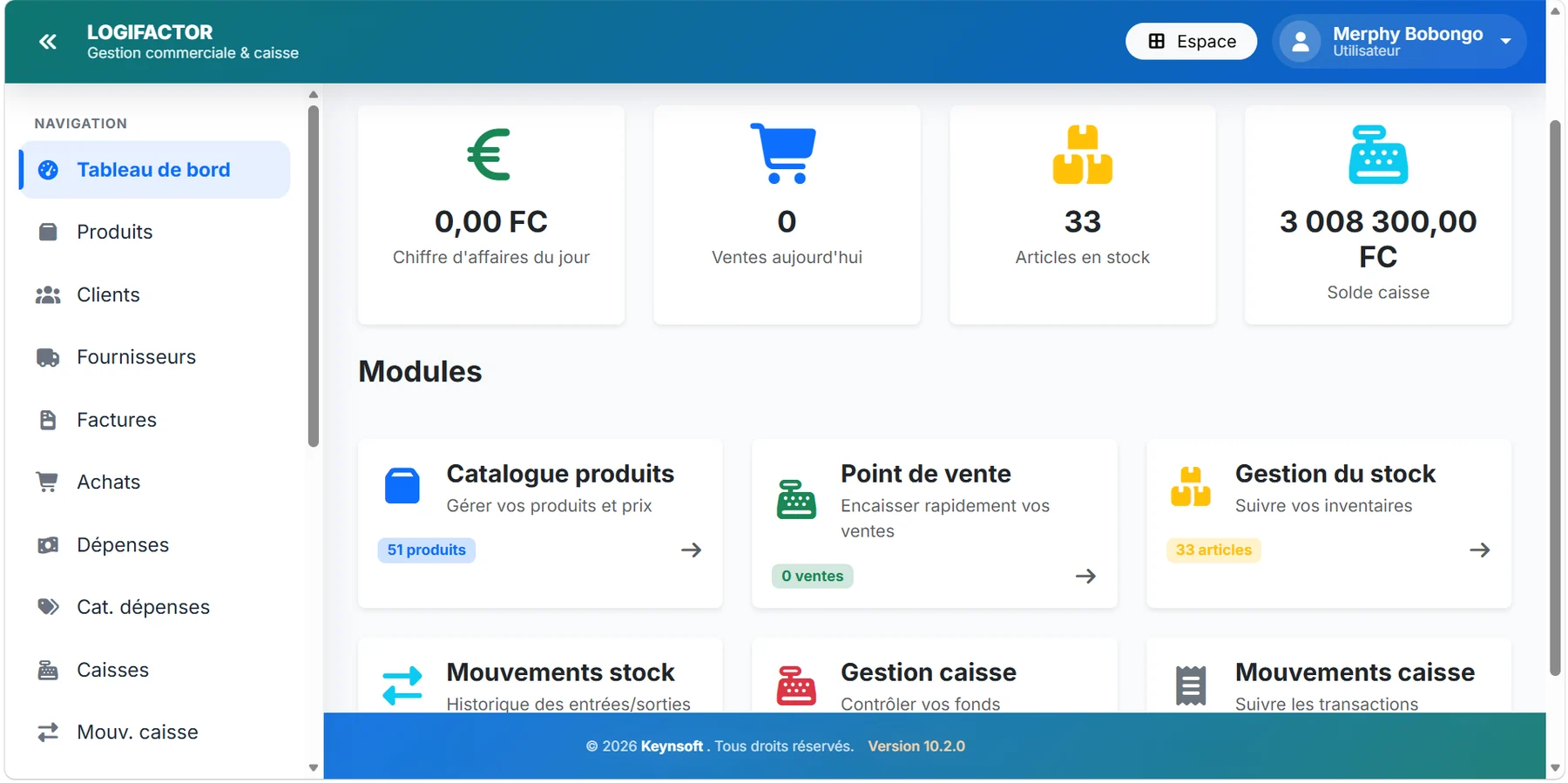1568x783 pixels.
Task: Open Gestion du stock via its arrow
Action: pos(1480,550)
